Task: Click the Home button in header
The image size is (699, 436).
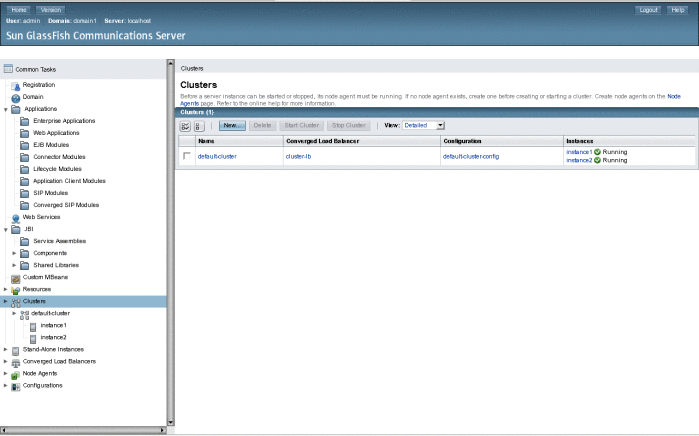Action: (19, 9)
